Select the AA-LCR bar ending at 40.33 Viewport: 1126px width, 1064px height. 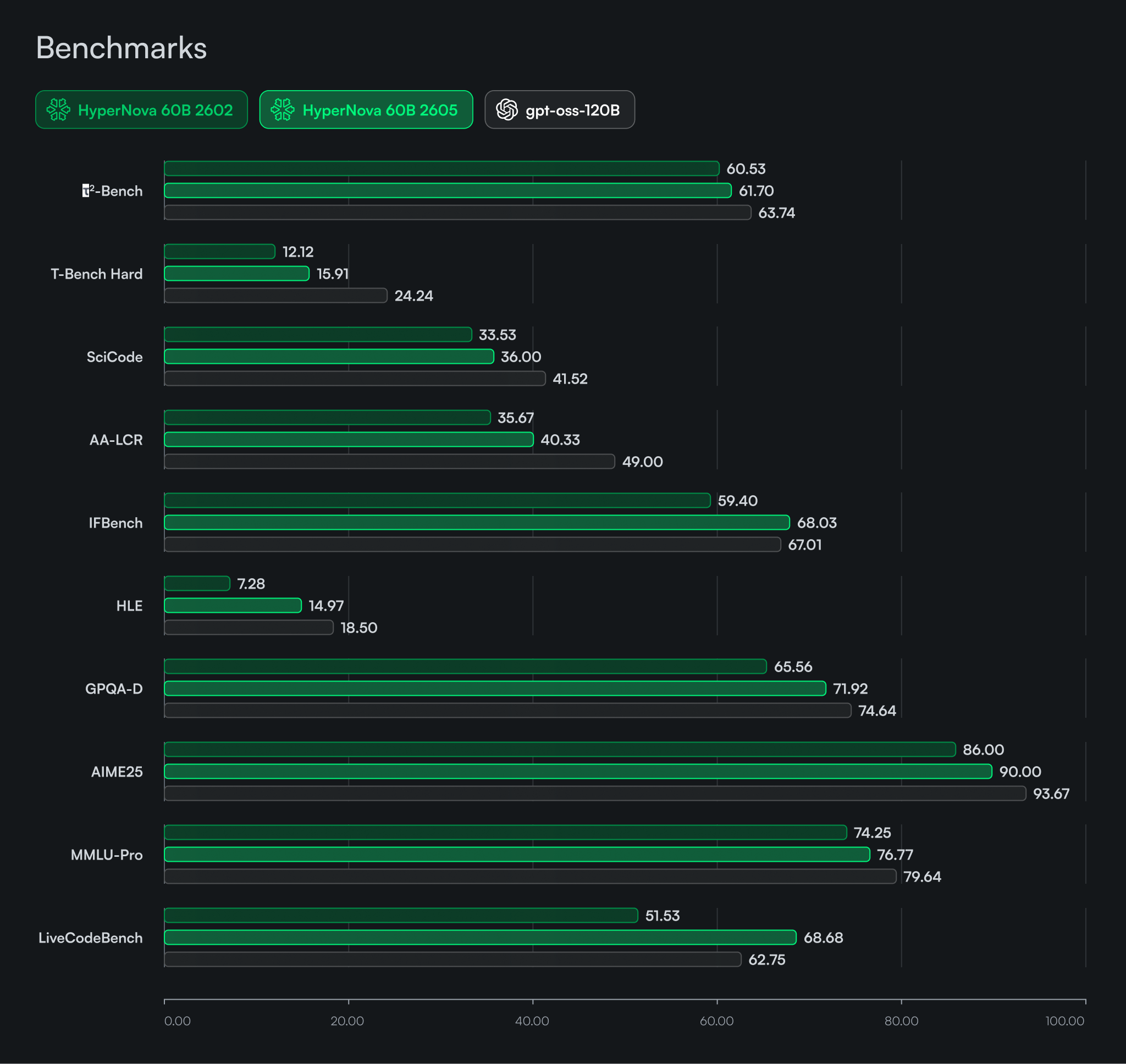[x=349, y=440]
